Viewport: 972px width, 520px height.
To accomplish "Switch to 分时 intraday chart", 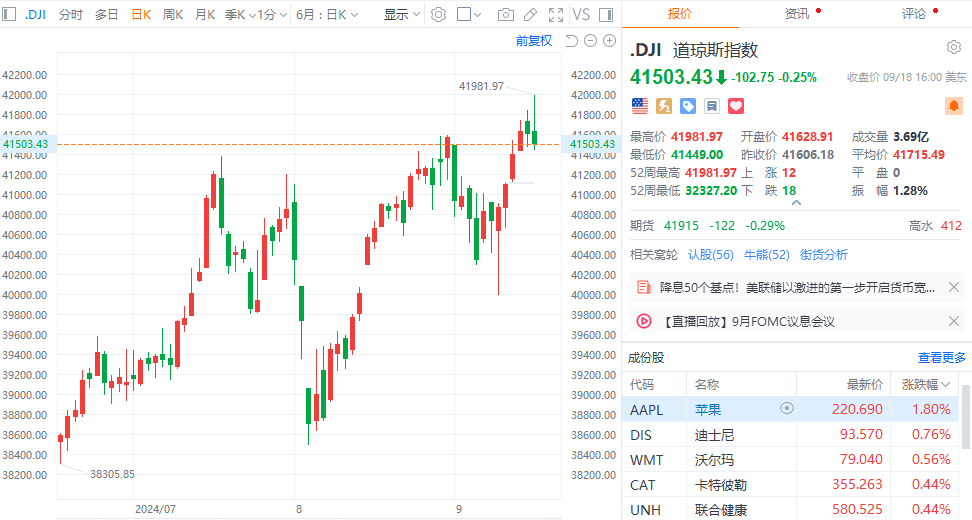I will tap(71, 14).
